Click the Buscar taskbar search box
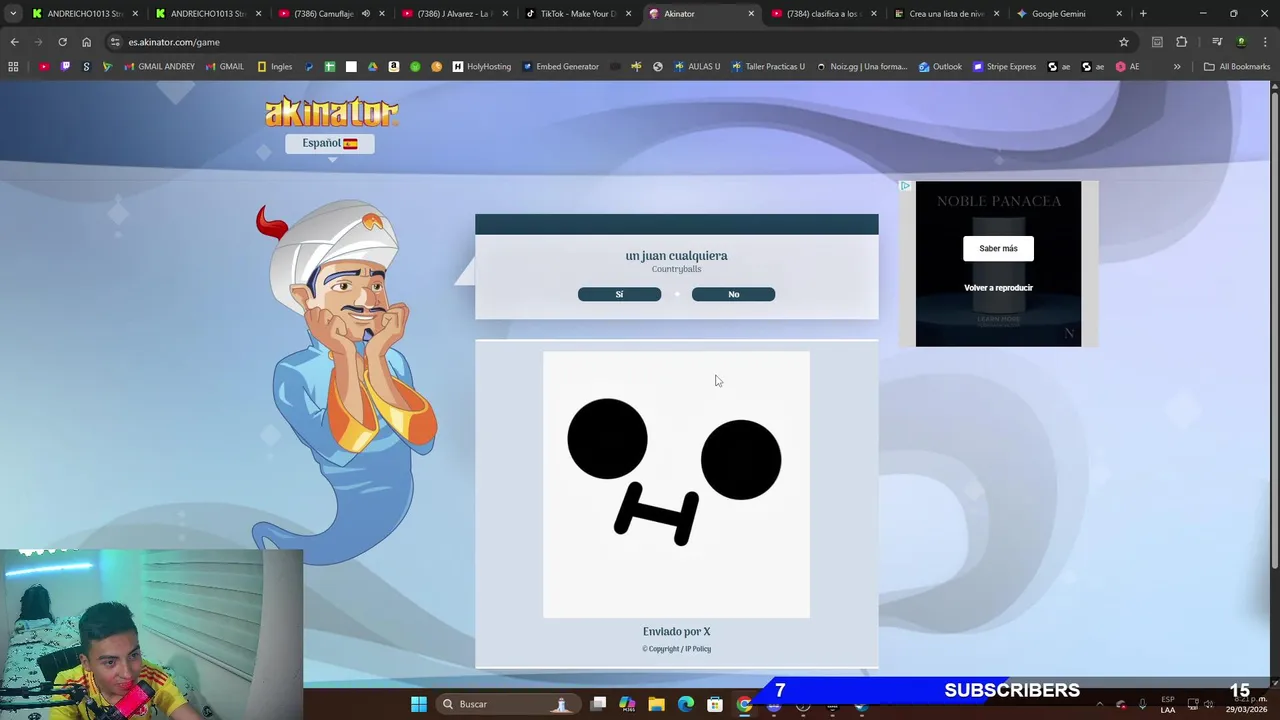Image resolution: width=1280 pixels, height=720 pixels. 508,704
